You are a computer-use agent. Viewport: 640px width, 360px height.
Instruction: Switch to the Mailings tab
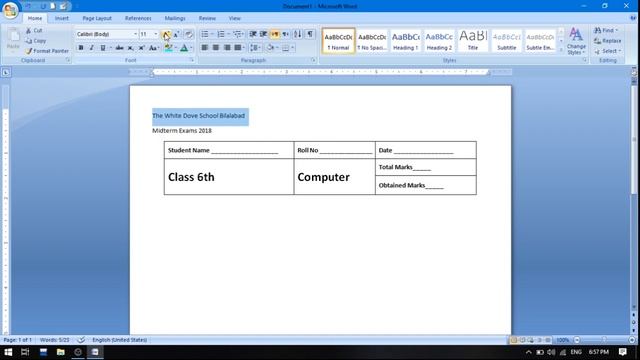click(x=175, y=18)
